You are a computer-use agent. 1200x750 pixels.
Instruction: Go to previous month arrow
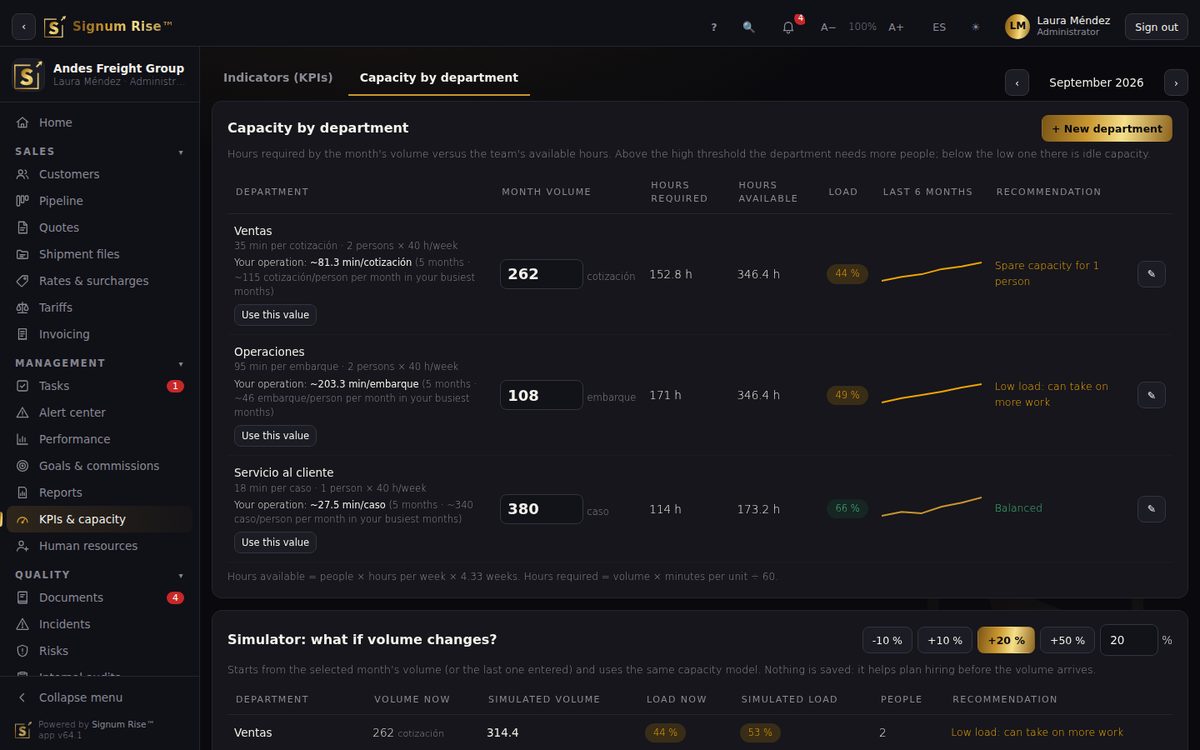(1017, 83)
